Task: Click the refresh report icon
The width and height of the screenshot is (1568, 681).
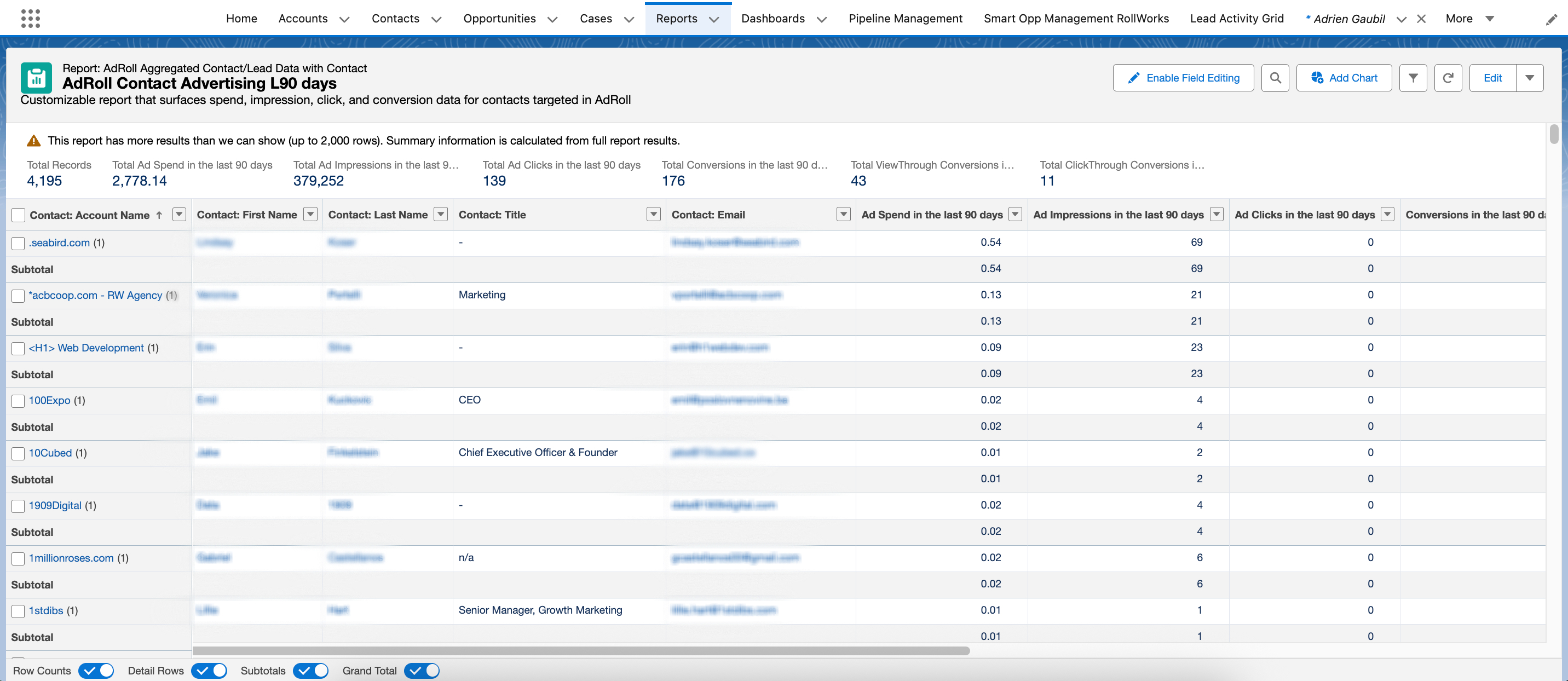Action: pos(1448,78)
